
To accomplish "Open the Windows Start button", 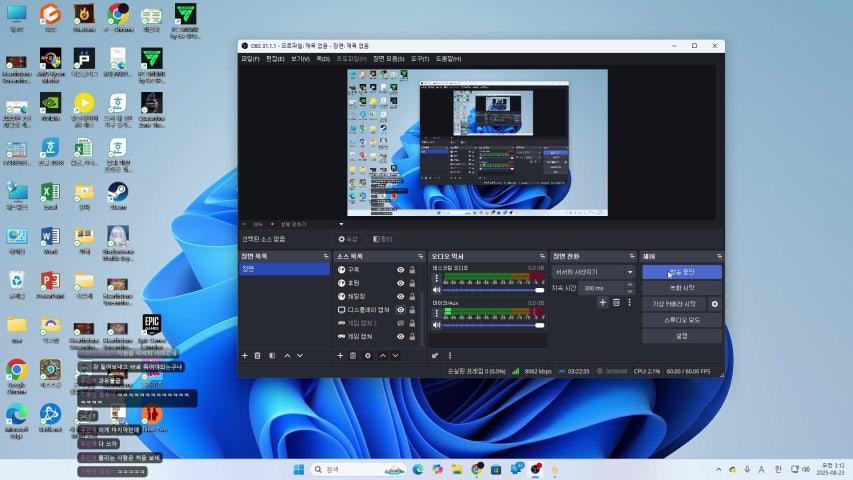I will (299, 469).
